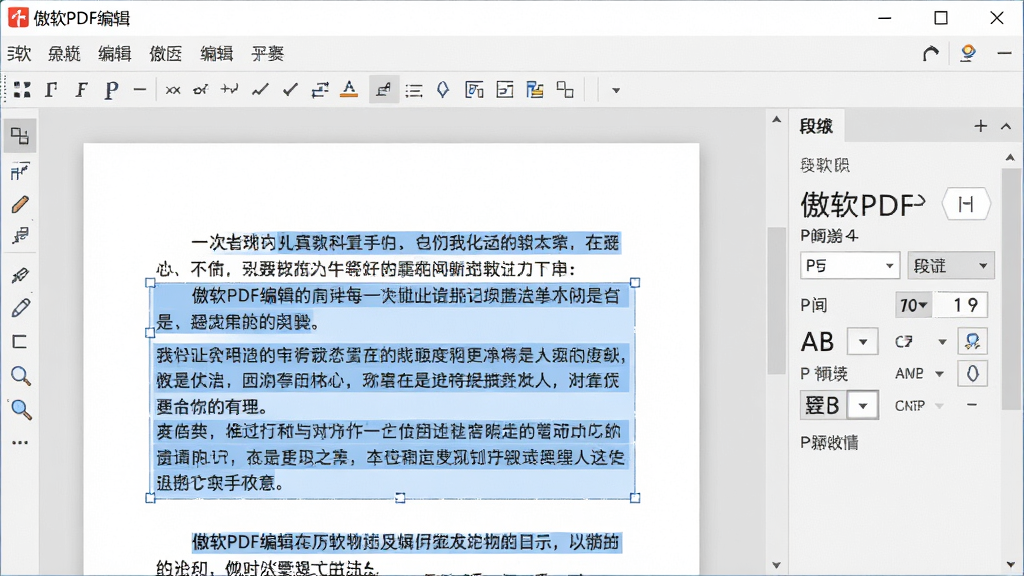1024x576 pixels.
Task: Toggle the B style button in panel
Action: click(823, 406)
